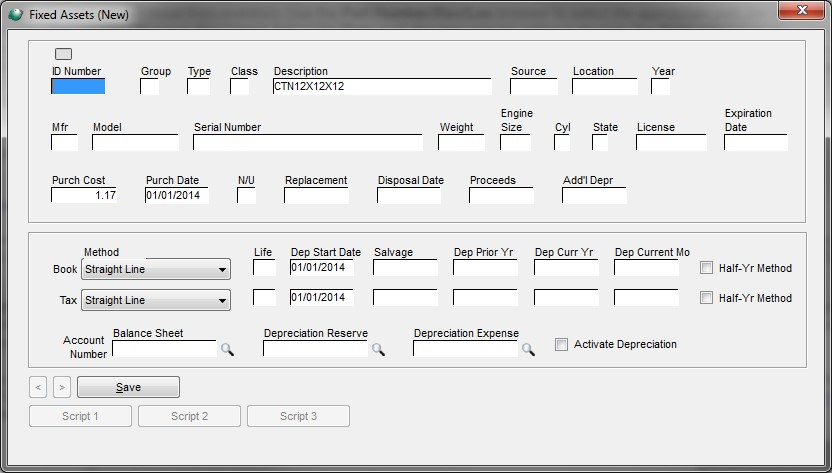Click small gray button above ID Number
The height and width of the screenshot is (473, 832).
click(63, 54)
